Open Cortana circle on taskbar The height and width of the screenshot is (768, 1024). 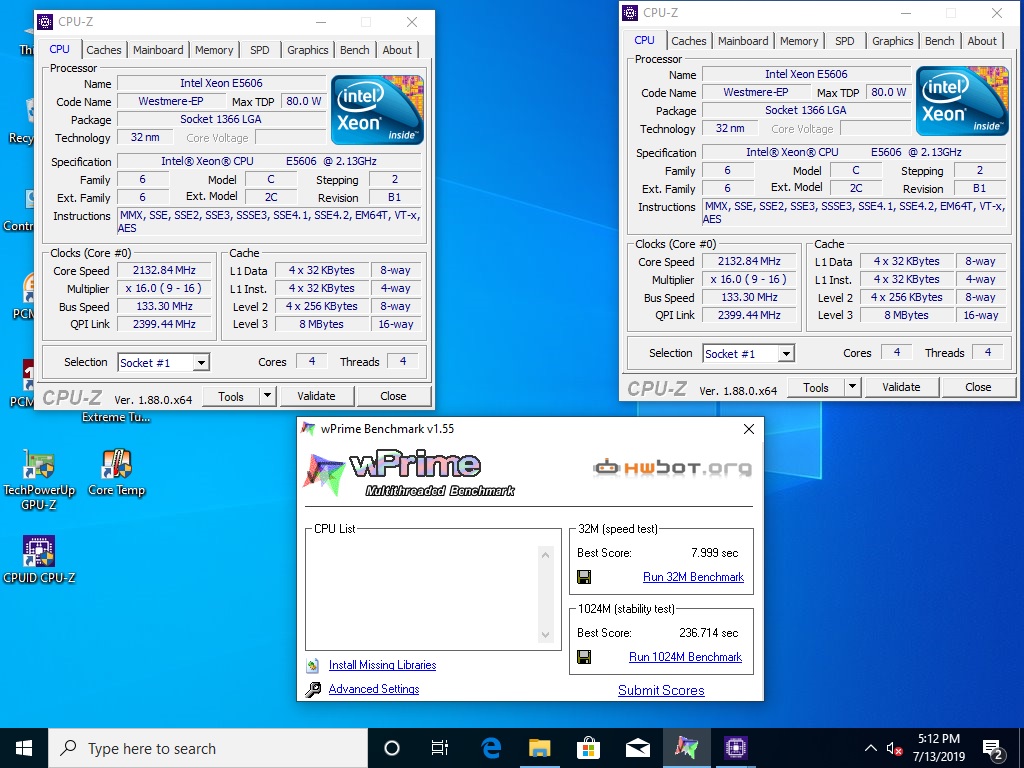pyautogui.click(x=392, y=748)
